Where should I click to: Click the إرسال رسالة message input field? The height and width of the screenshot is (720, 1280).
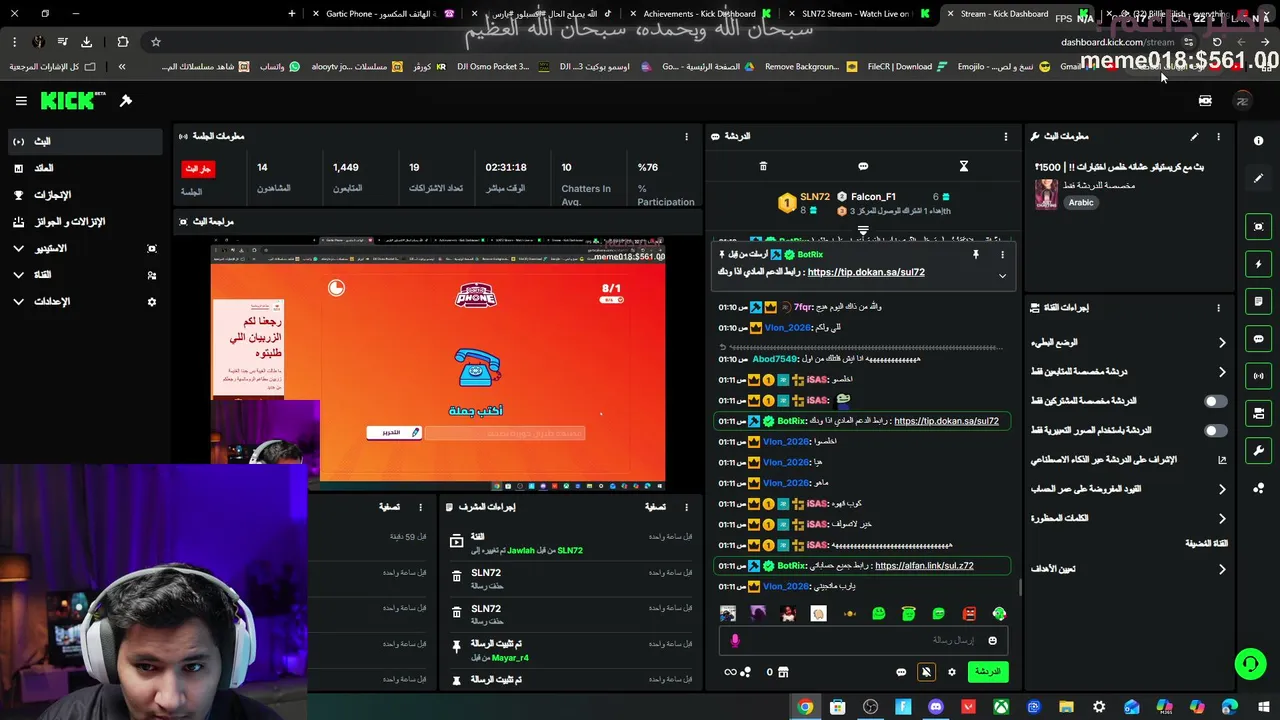[865, 640]
